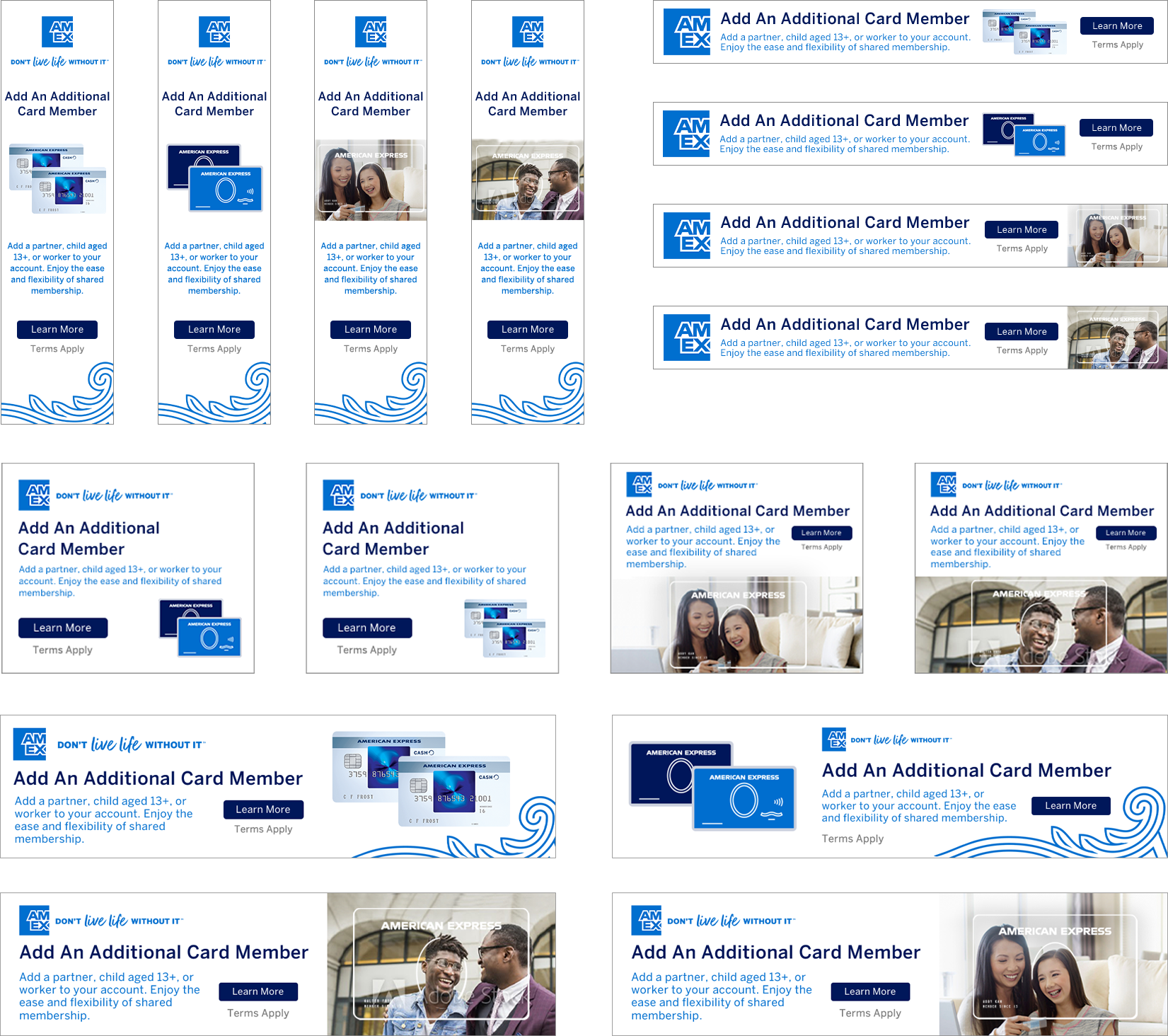Select Amex logo in thin strip ad with silver cards
Screen dimensions: 1168x1036
tap(687, 32)
